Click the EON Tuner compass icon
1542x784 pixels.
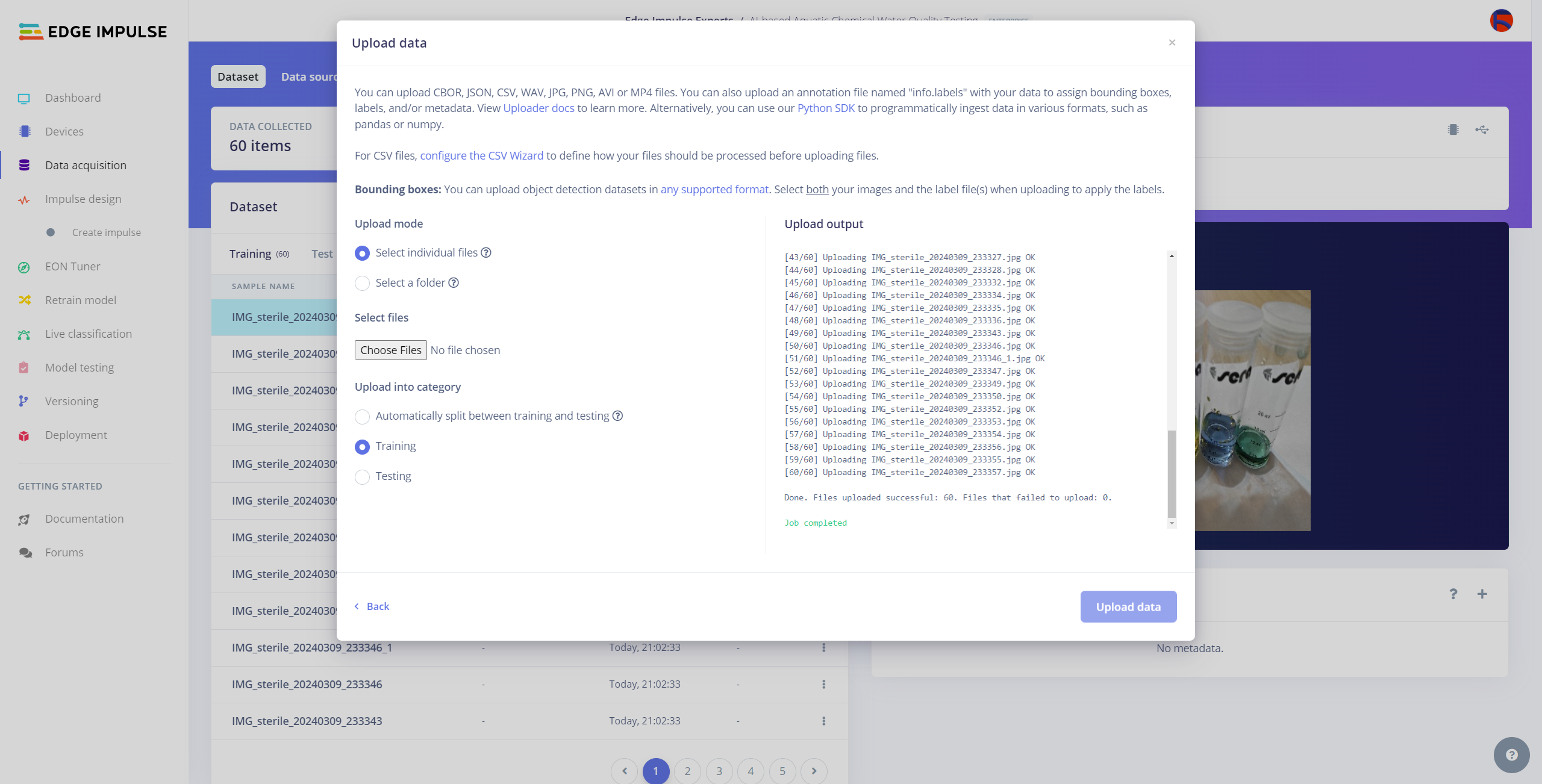pos(24,267)
